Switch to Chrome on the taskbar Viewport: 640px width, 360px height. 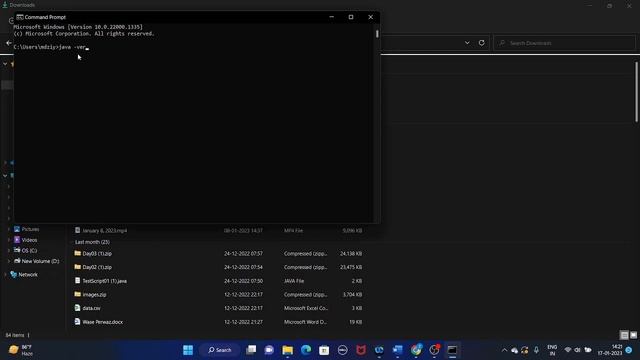click(x=416, y=350)
